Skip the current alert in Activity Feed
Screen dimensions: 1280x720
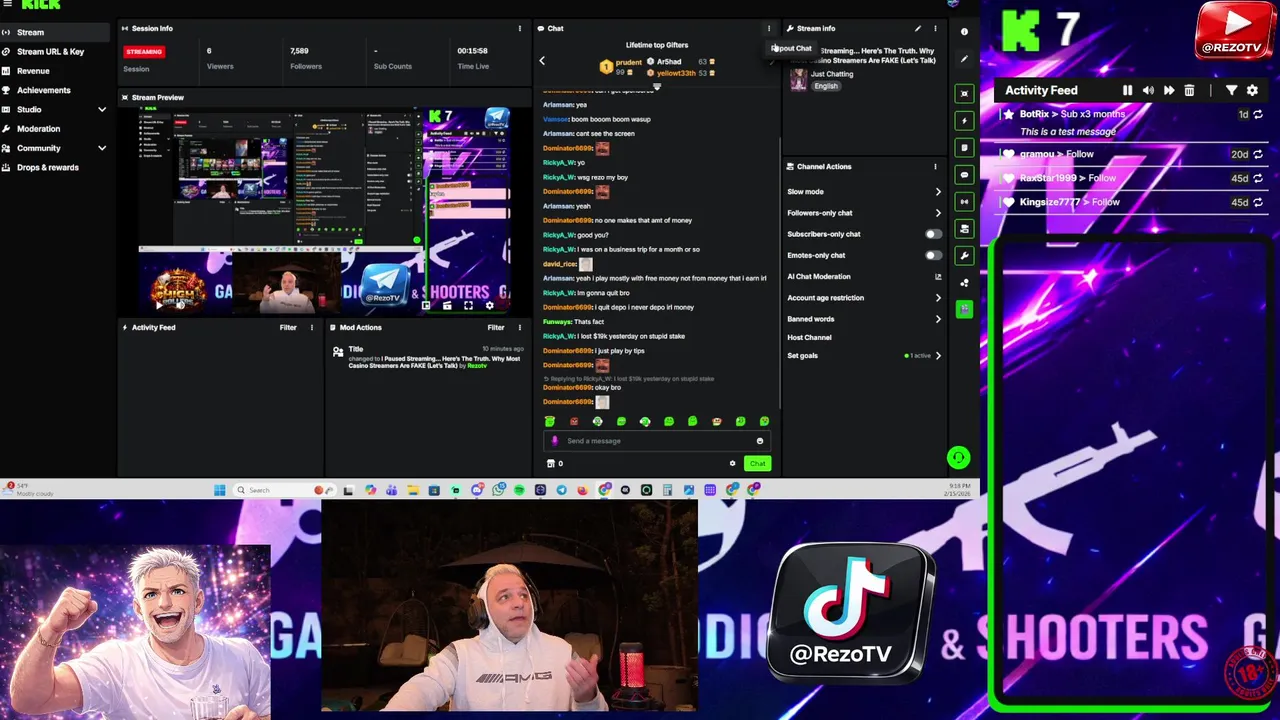[1168, 90]
